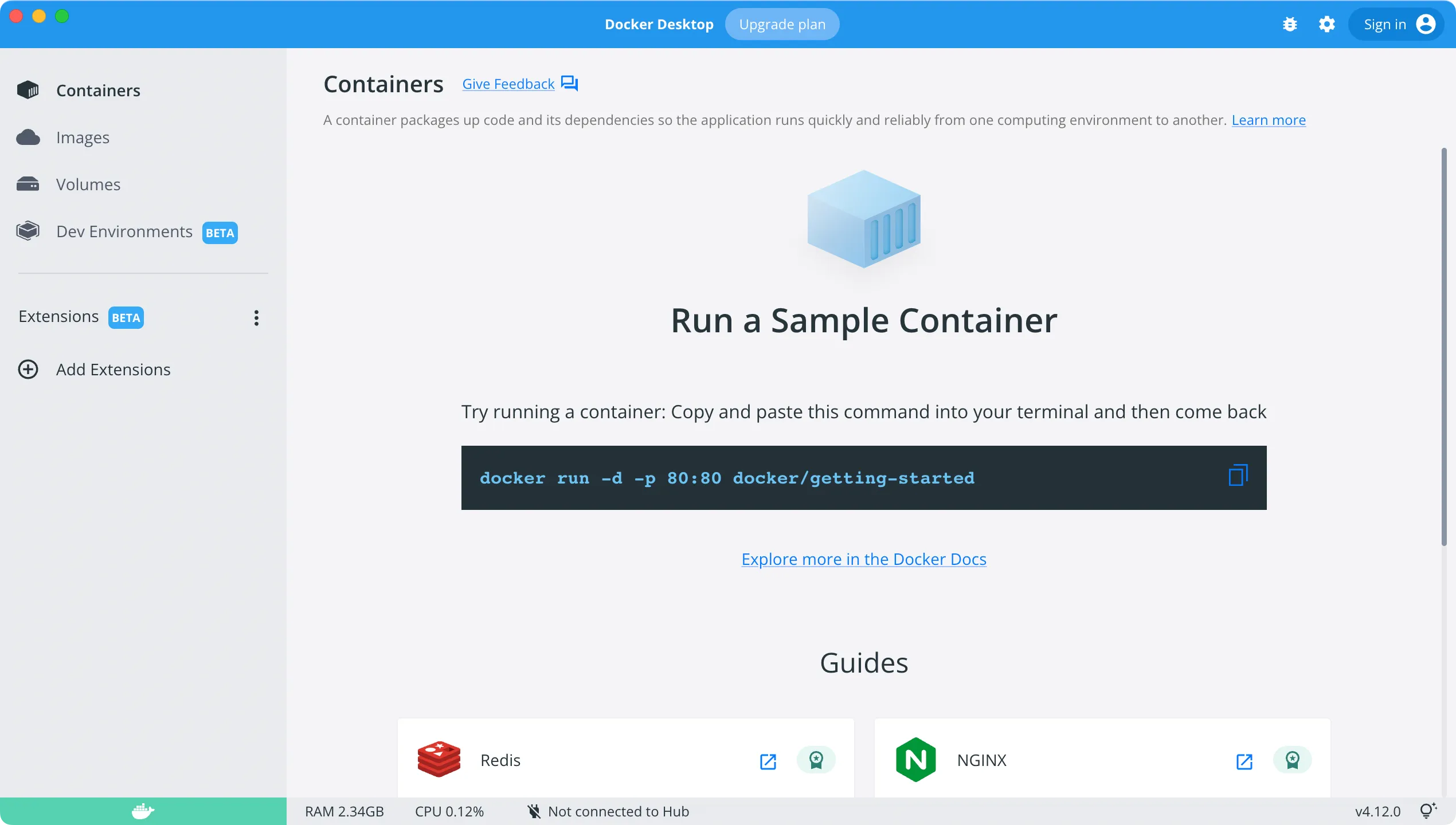The width and height of the screenshot is (1456, 825).
Task: Click the Not connected to Hub status icon
Action: 534,811
